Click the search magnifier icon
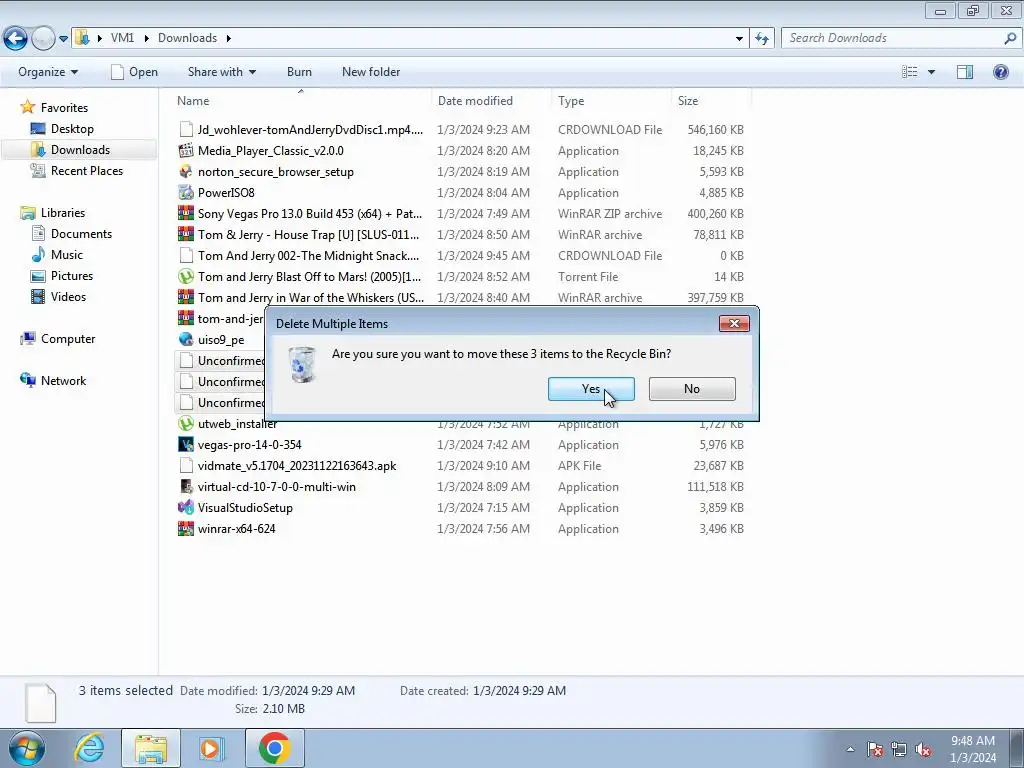 pyautogui.click(x=1010, y=38)
